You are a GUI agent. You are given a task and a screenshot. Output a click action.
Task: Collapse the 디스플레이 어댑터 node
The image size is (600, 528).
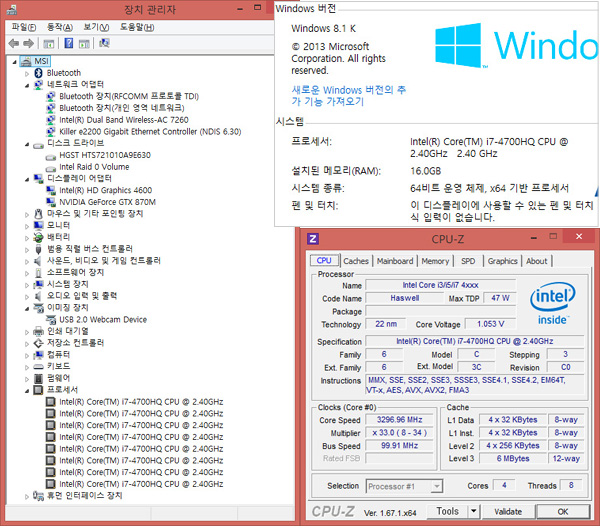pyautogui.click(x=27, y=179)
